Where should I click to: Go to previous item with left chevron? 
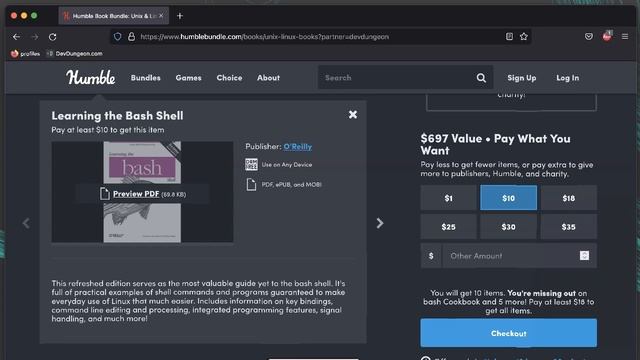(x=26, y=223)
